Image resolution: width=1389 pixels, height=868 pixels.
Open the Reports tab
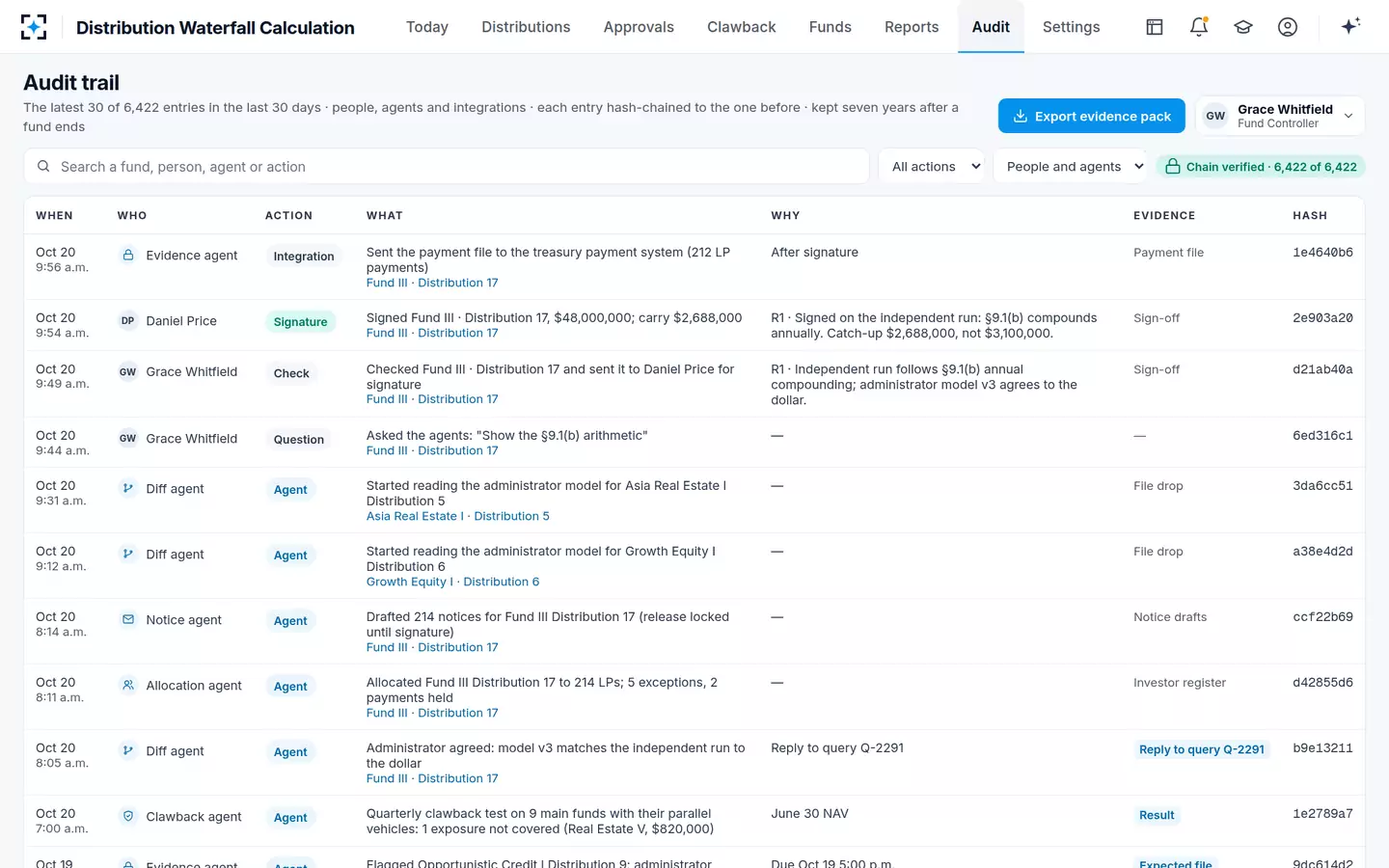[x=912, y=27]
